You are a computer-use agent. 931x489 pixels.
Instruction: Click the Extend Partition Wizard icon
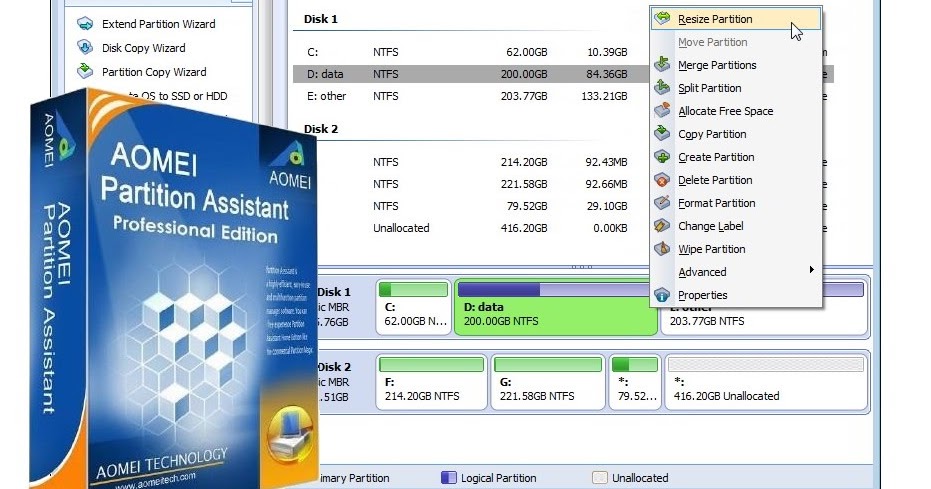pos(85,24)
